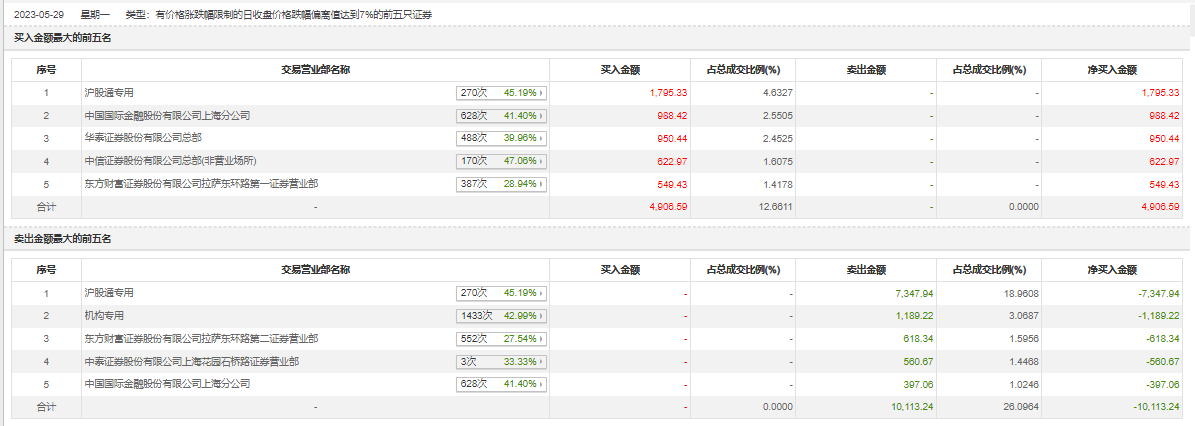Expand the 387次 28.94% stats box
Viewport: 1195px width, 426px height.
click(x=501, y=184)
